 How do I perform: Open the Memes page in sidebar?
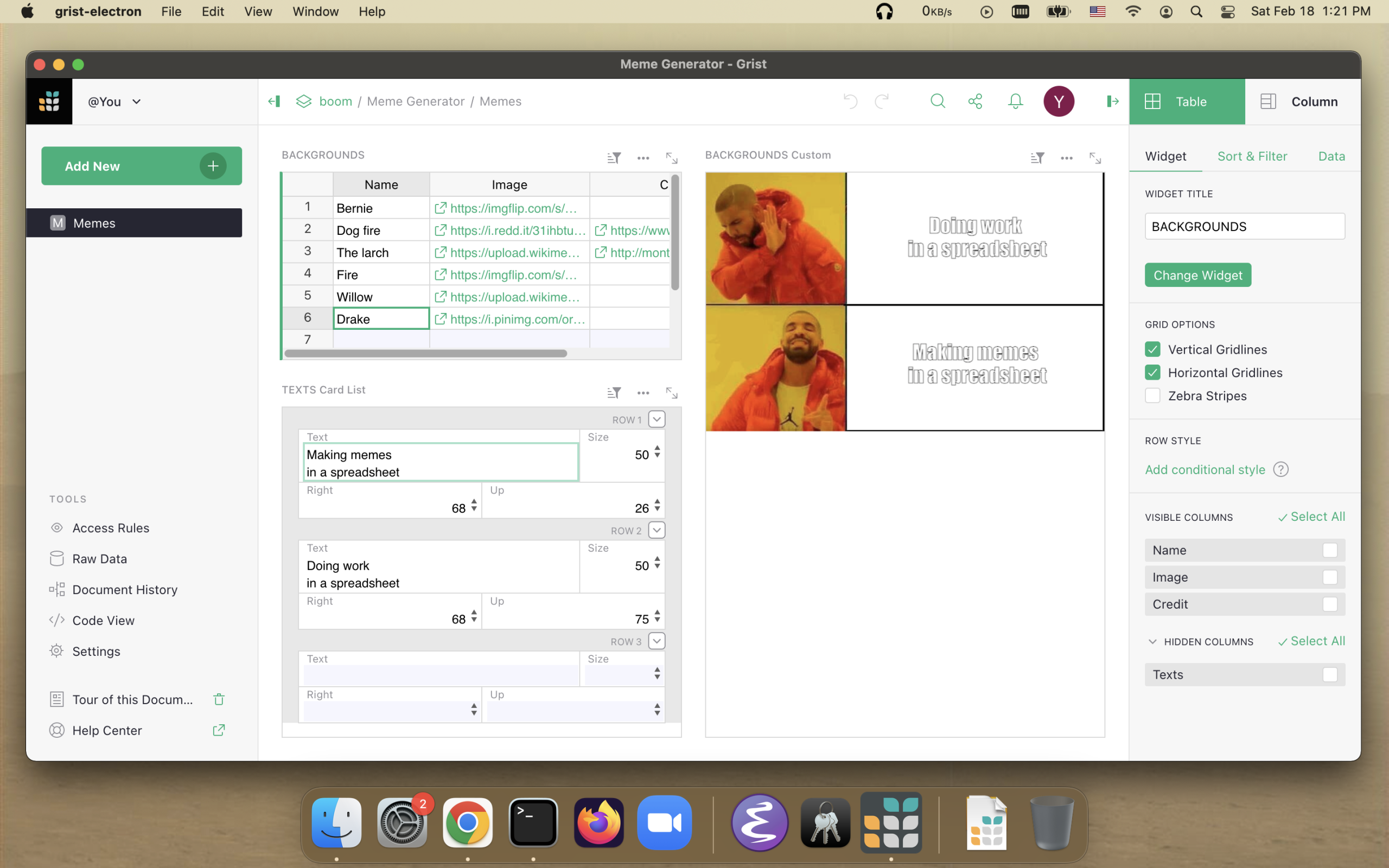135,223
